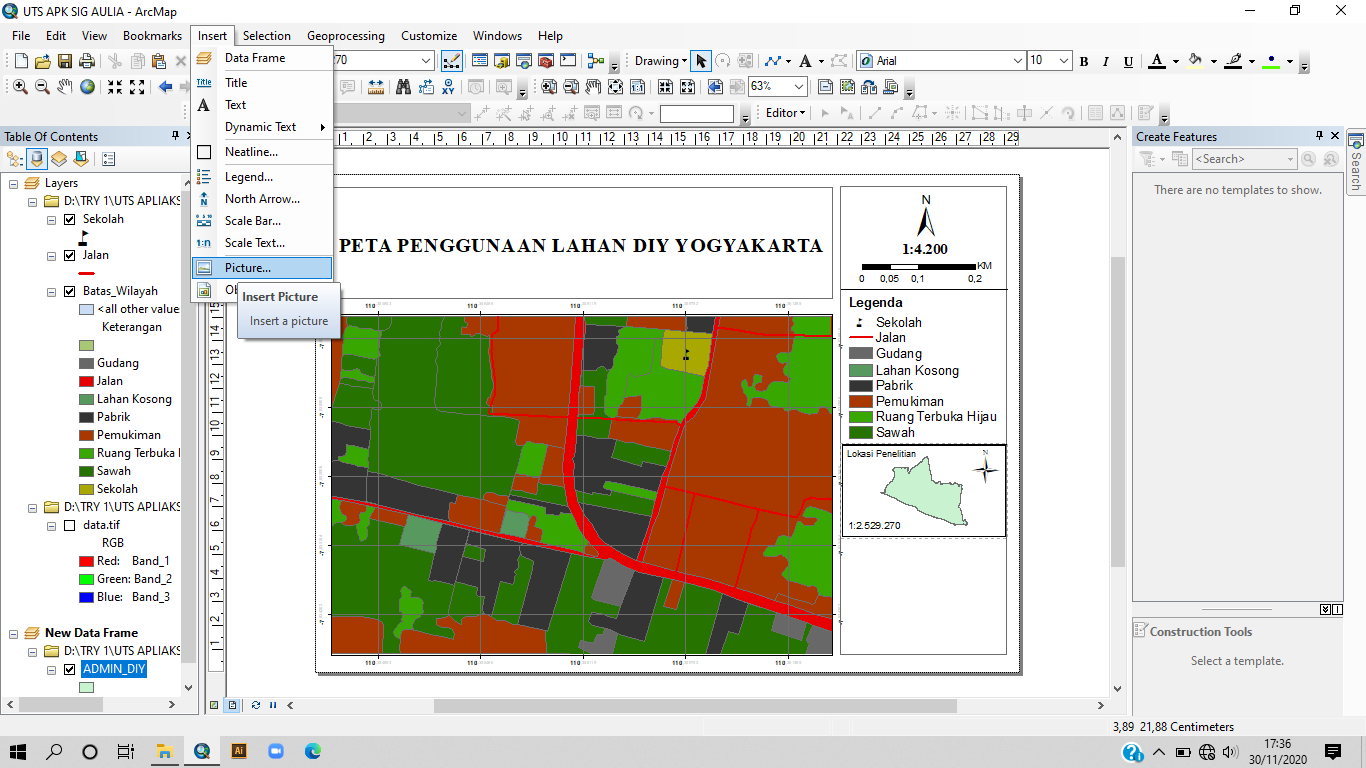
Task: Select the Pan hand tool
Action: click(65, 87)
